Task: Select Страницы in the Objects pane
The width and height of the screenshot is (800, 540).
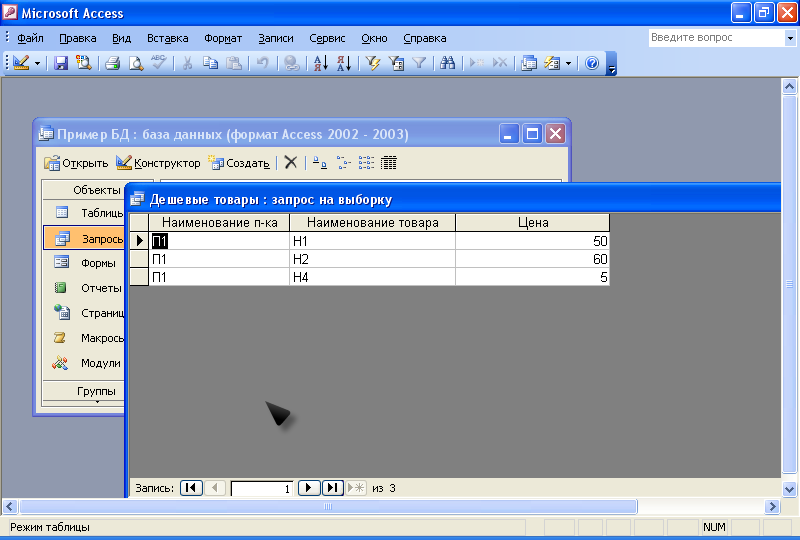Action: click(84, 313)
